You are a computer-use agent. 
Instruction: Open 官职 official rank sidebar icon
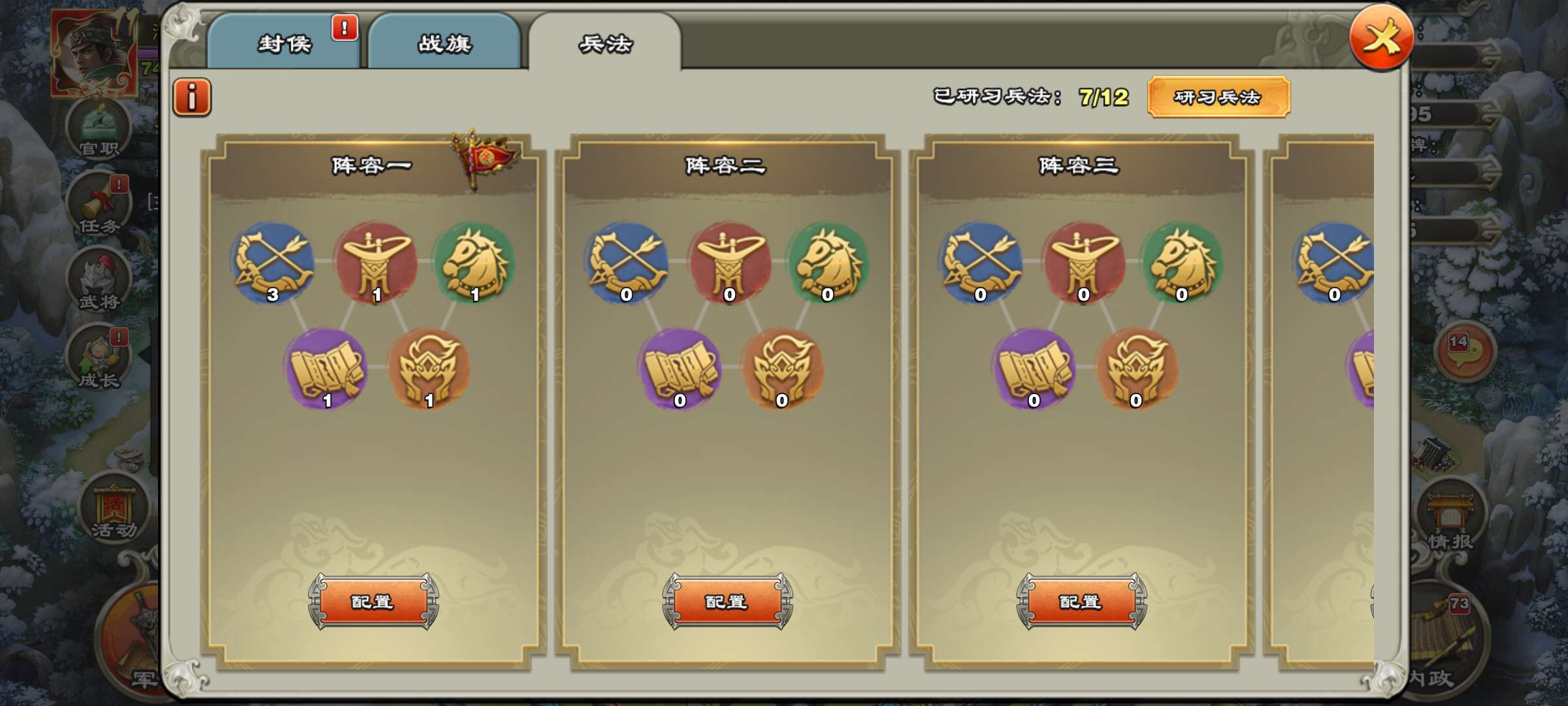point(99,128)
